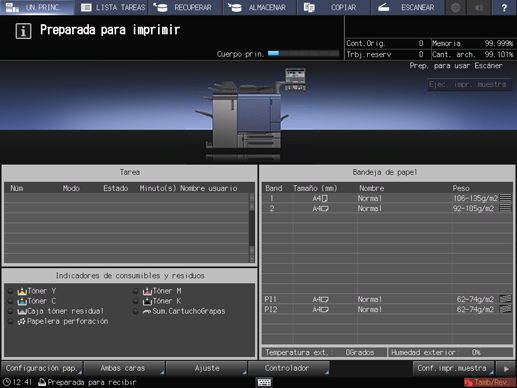517x388 pixels.
Task: Click the Papelera perforación icon
Action: [x=22, y=321]
